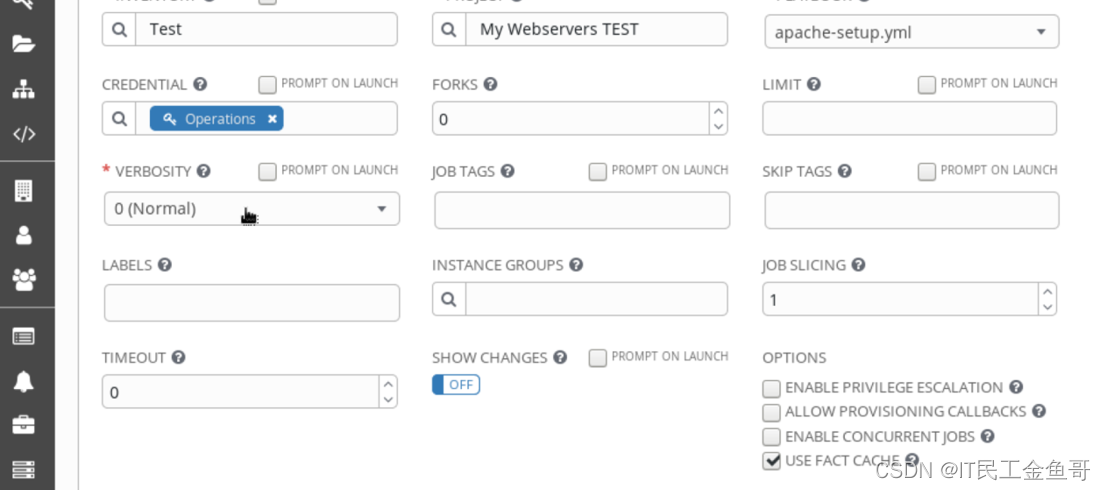Viewport: 1106px width, 490px height.
Task: Open Users via the single-person sidebar icon
Action: coord(23,236)
